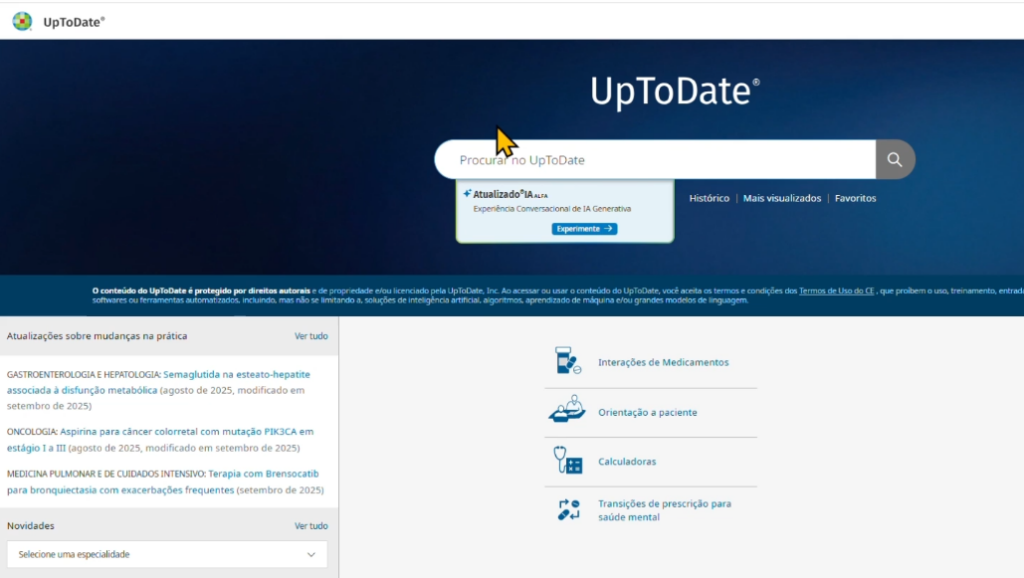Click the sparkle icon beside Atualizado IA

[467, 193]
